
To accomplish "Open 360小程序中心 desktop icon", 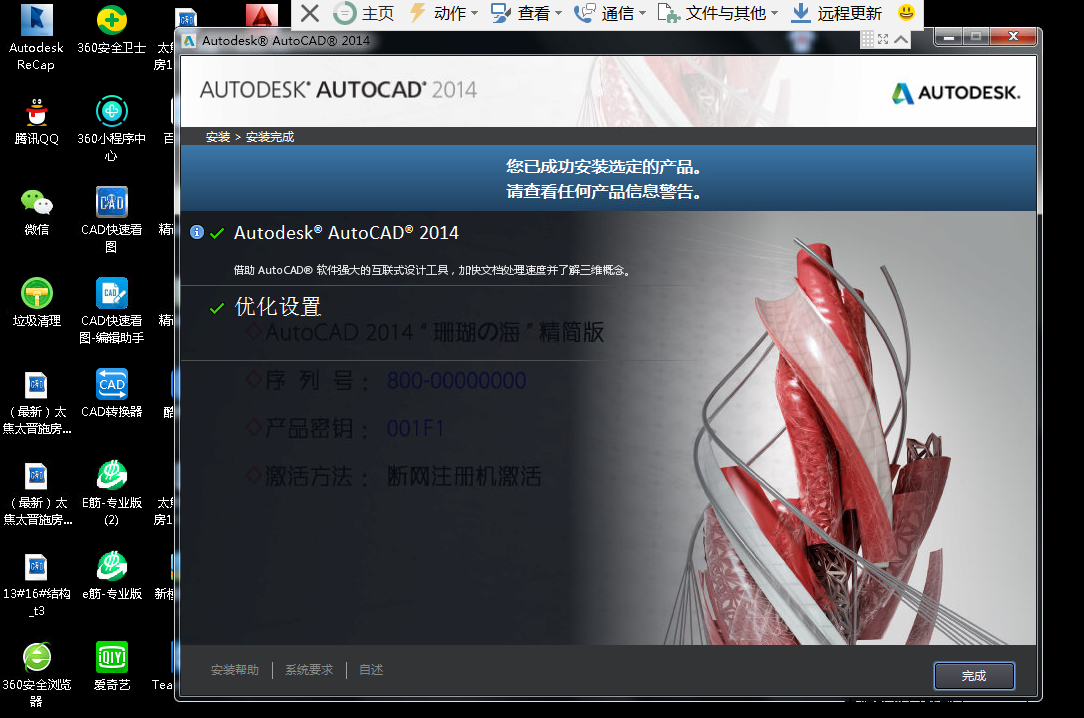I will (111, 129).
